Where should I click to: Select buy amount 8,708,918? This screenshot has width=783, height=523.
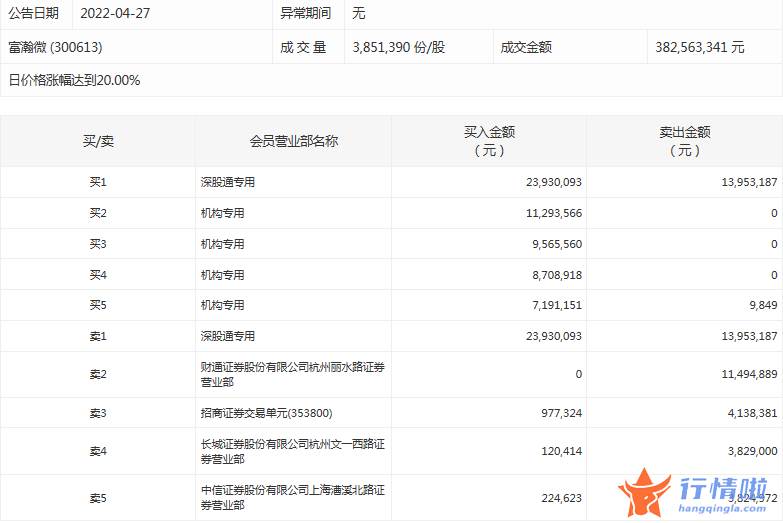coord(557,275)
